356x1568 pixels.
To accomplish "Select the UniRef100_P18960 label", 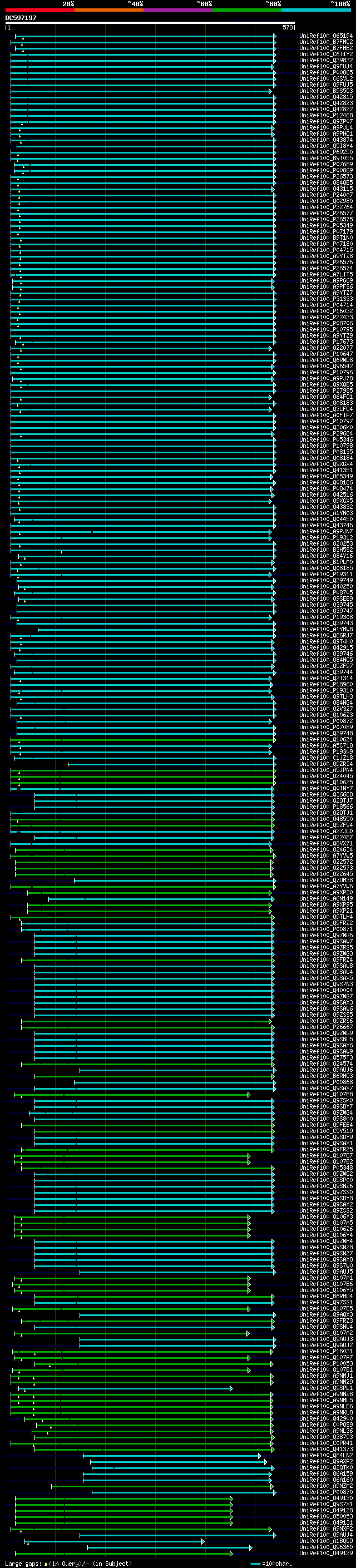I will click(326, 684).
